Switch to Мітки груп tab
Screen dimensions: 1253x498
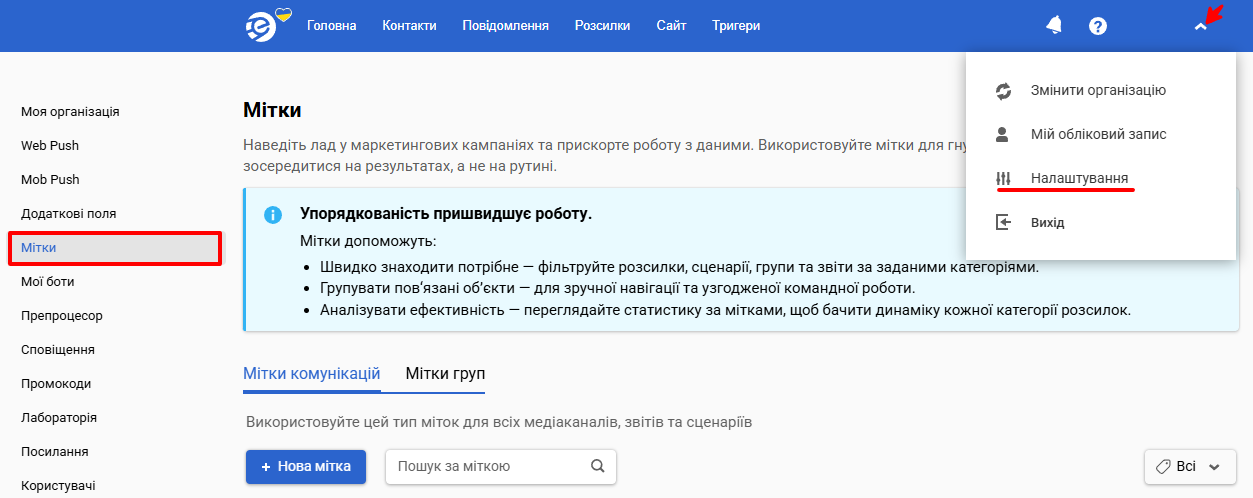tap(445, 373)
